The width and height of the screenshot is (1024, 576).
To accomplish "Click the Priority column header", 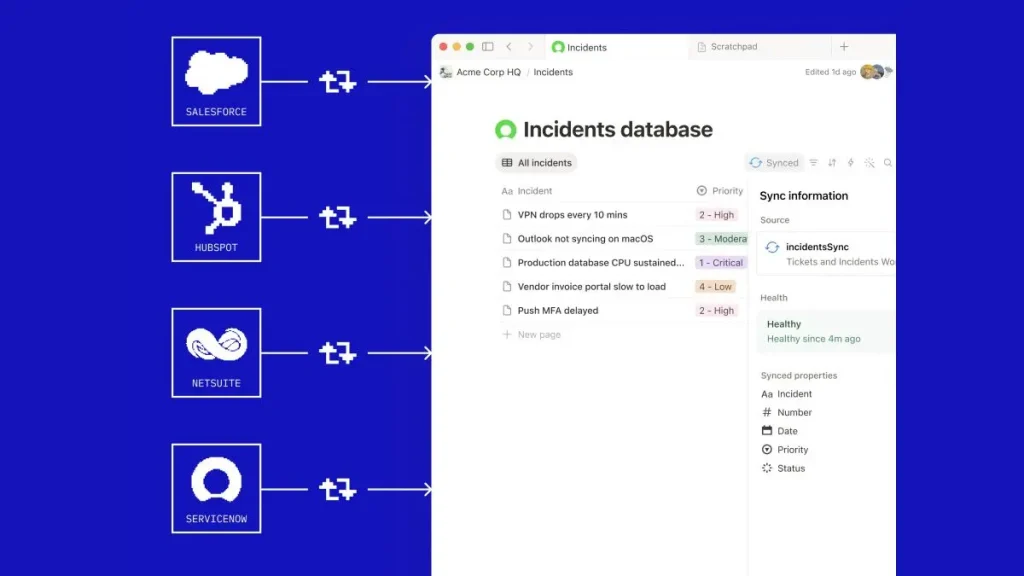I will coord(720,191).
